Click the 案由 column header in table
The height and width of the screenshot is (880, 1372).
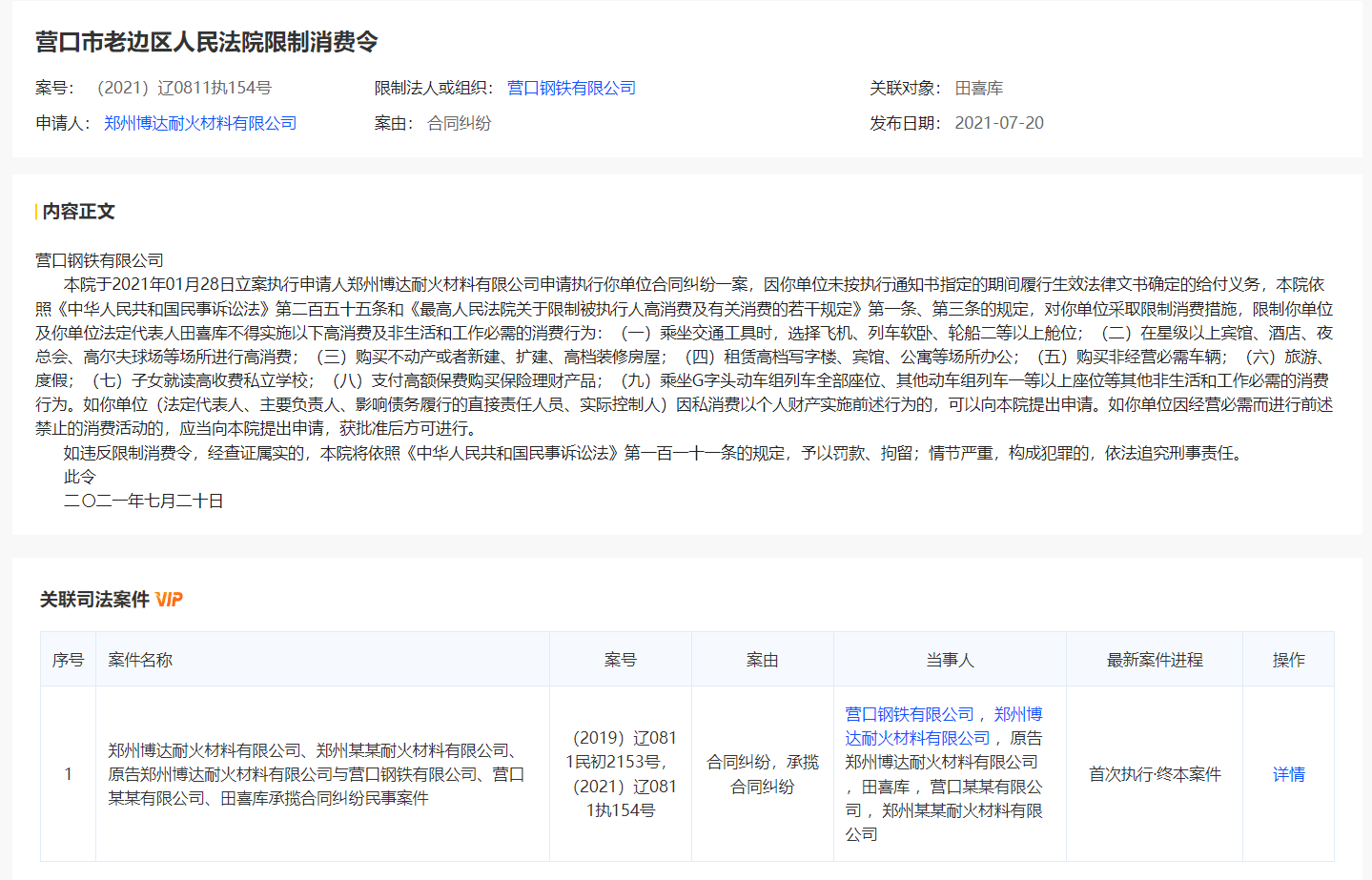point(762,660)
